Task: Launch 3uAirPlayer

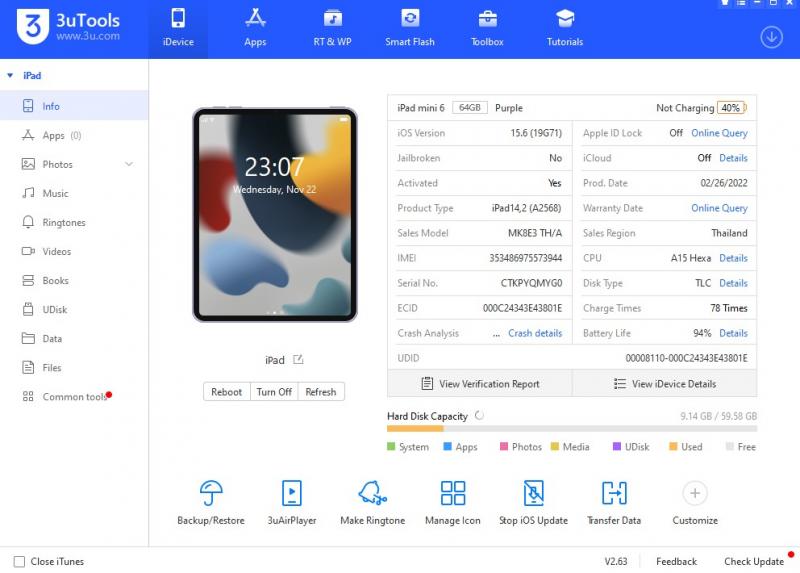Action: tap(292, 503)
